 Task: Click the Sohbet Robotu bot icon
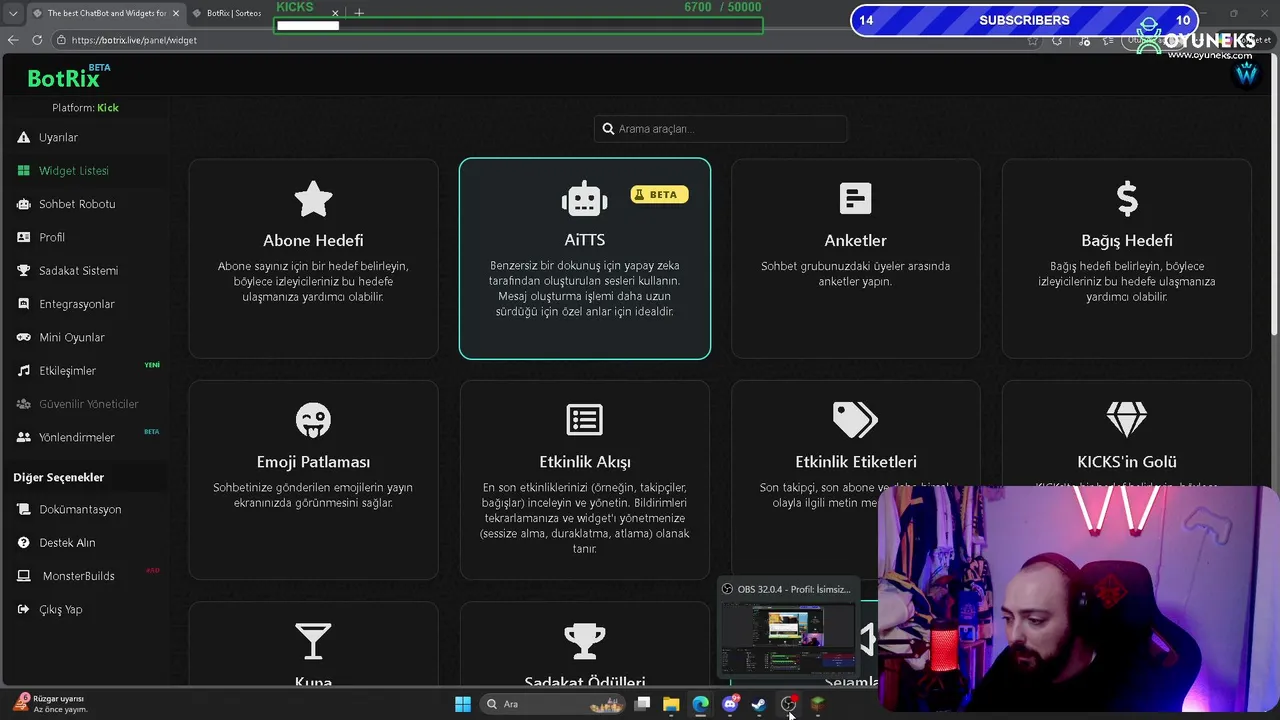[23, 204]
